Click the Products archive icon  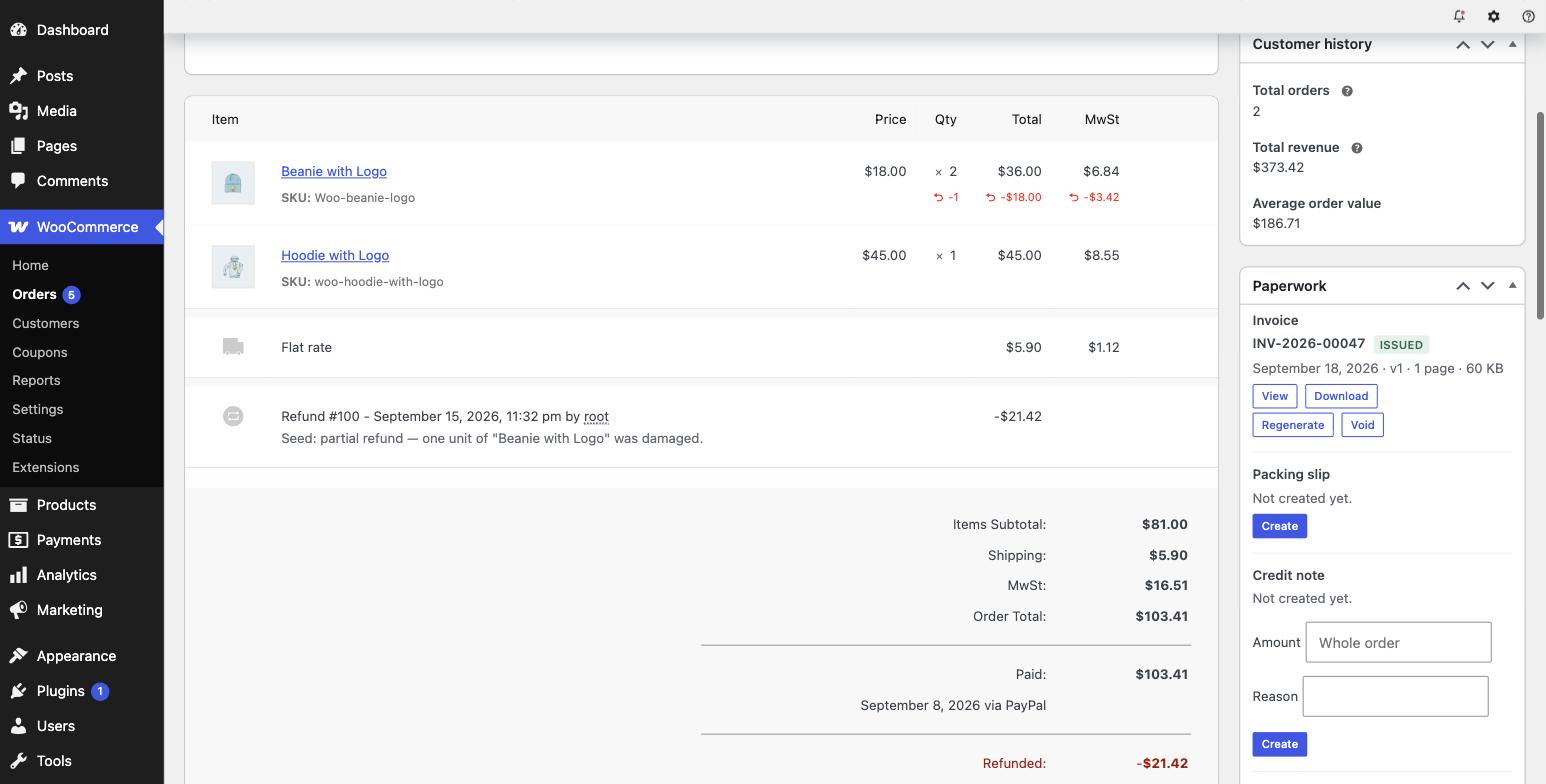pos(18,505)
